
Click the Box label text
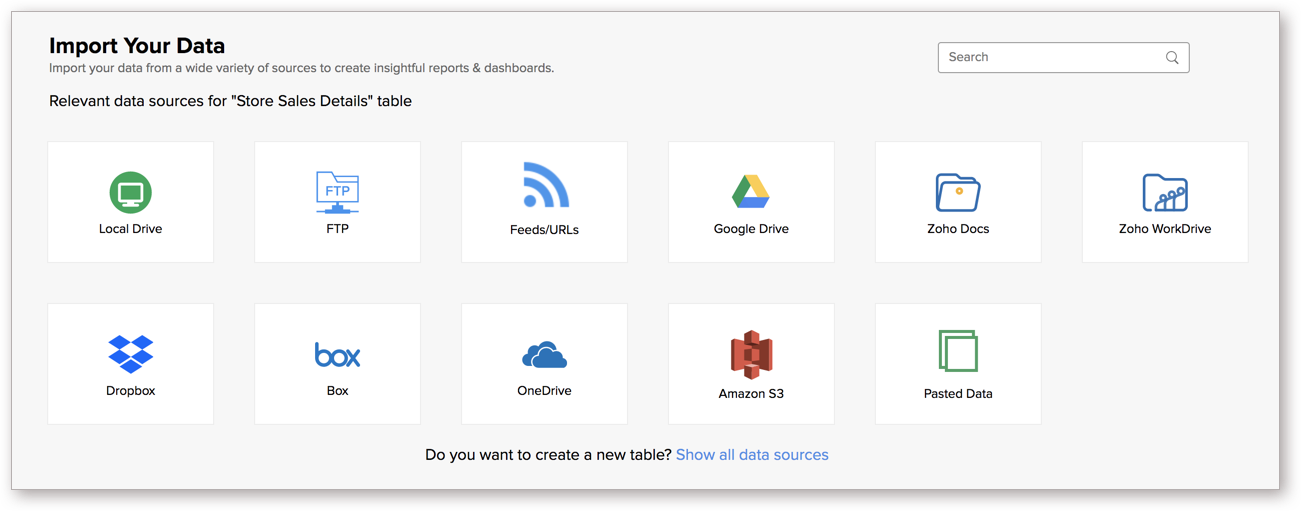(x=338, y=391)
